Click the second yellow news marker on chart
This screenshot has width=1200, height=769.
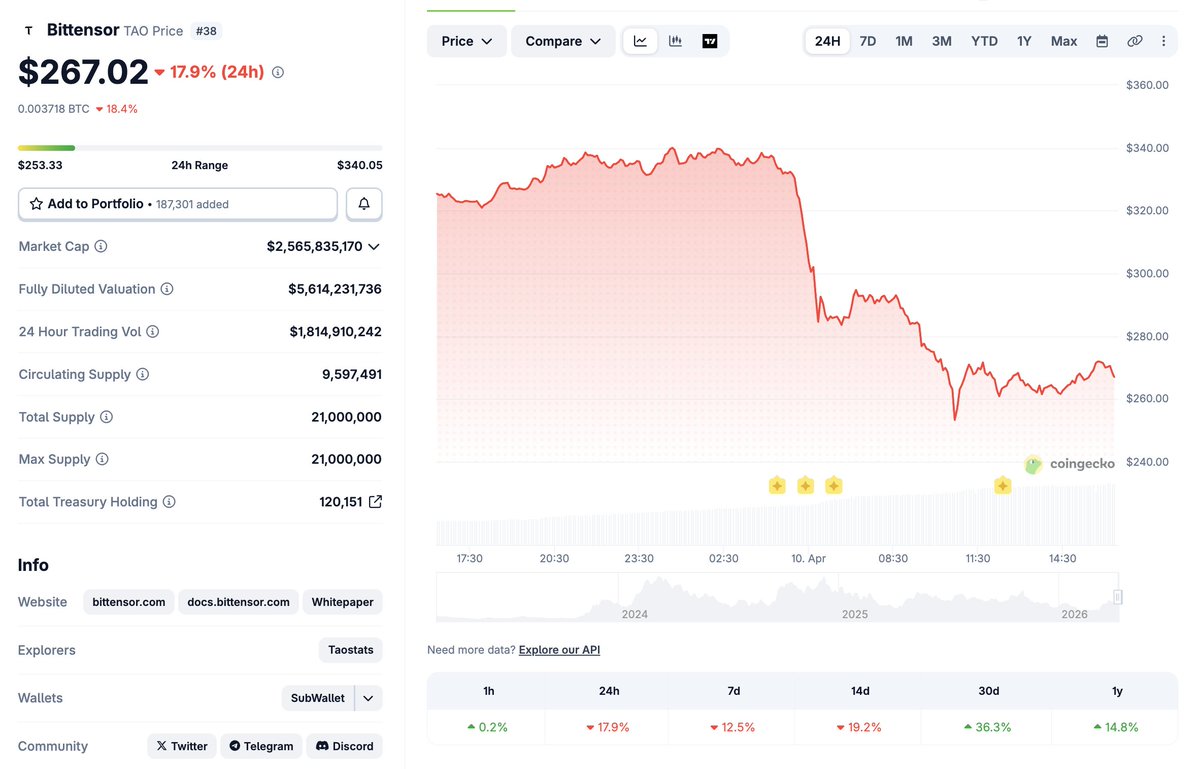[x=805, y=486]
